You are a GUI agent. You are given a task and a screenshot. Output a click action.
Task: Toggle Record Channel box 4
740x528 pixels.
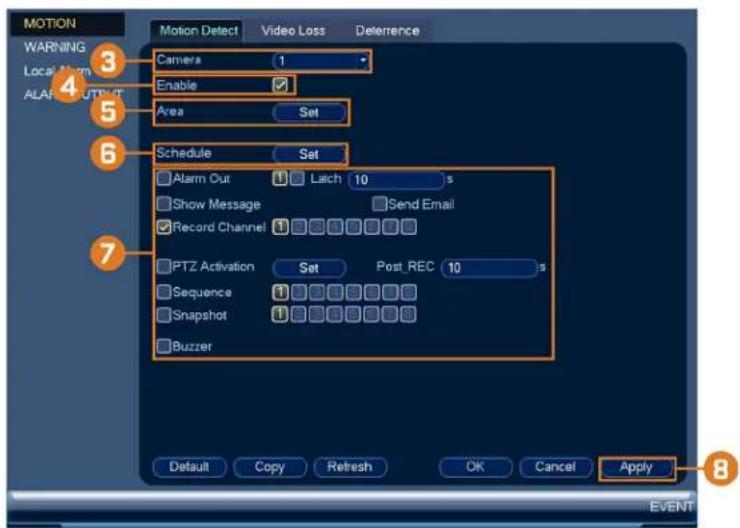(x=335, y=227)
